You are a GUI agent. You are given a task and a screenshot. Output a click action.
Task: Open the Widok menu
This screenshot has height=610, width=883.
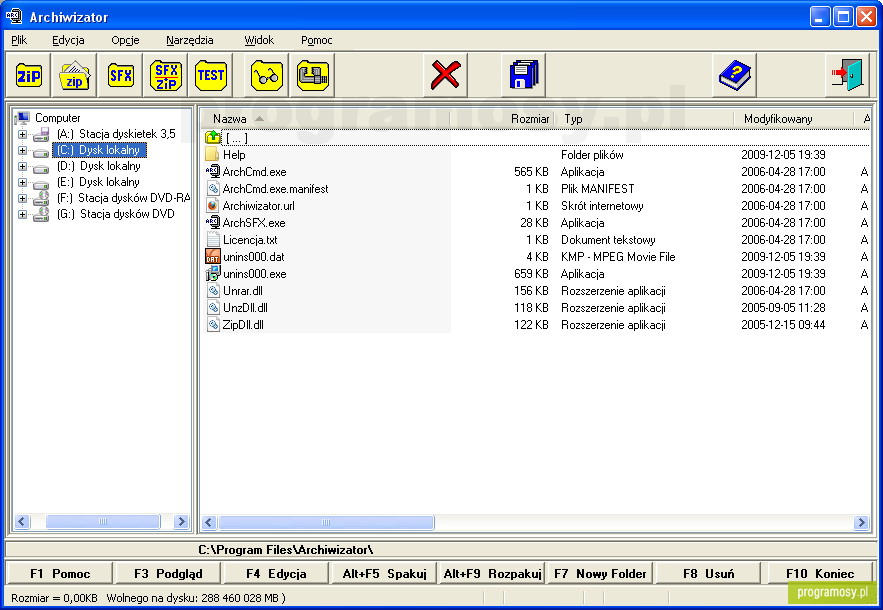tap(259, 40)
